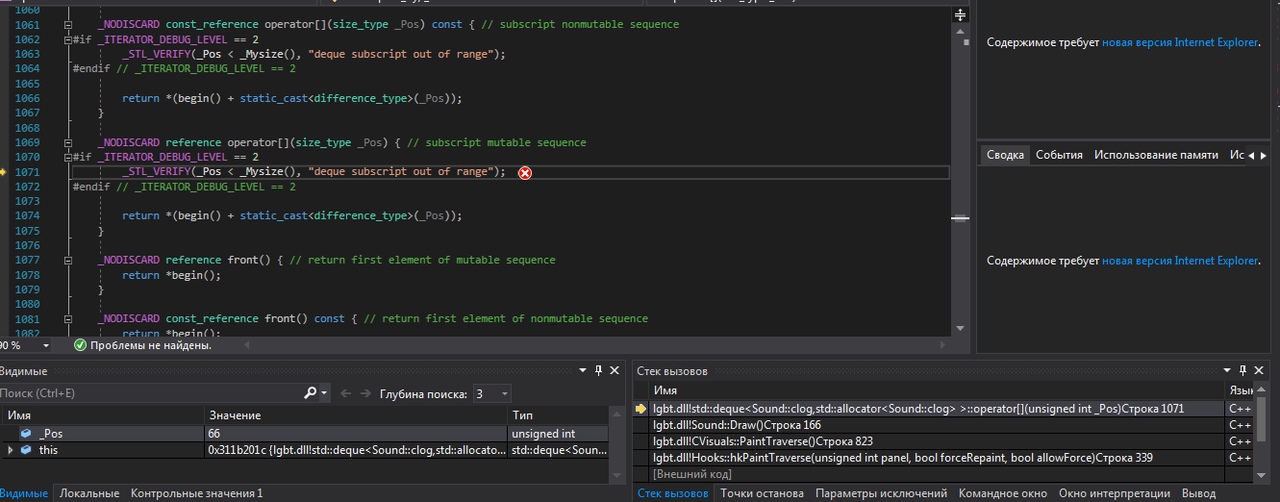This screenshot has height=502, width=1280.
Task: Expand the 'this' variable tree node
Action: pos(10,451)
